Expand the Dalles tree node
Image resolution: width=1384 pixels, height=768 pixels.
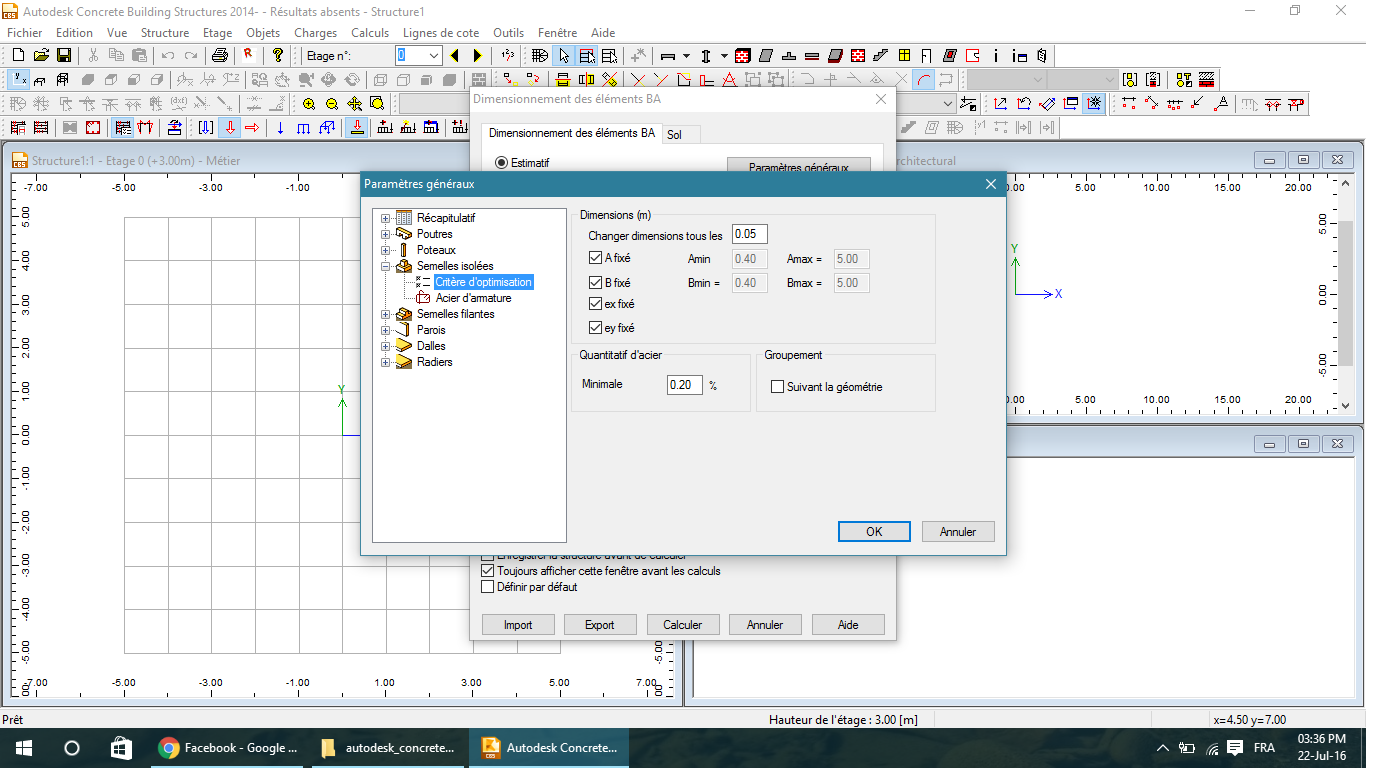point(385,346)
